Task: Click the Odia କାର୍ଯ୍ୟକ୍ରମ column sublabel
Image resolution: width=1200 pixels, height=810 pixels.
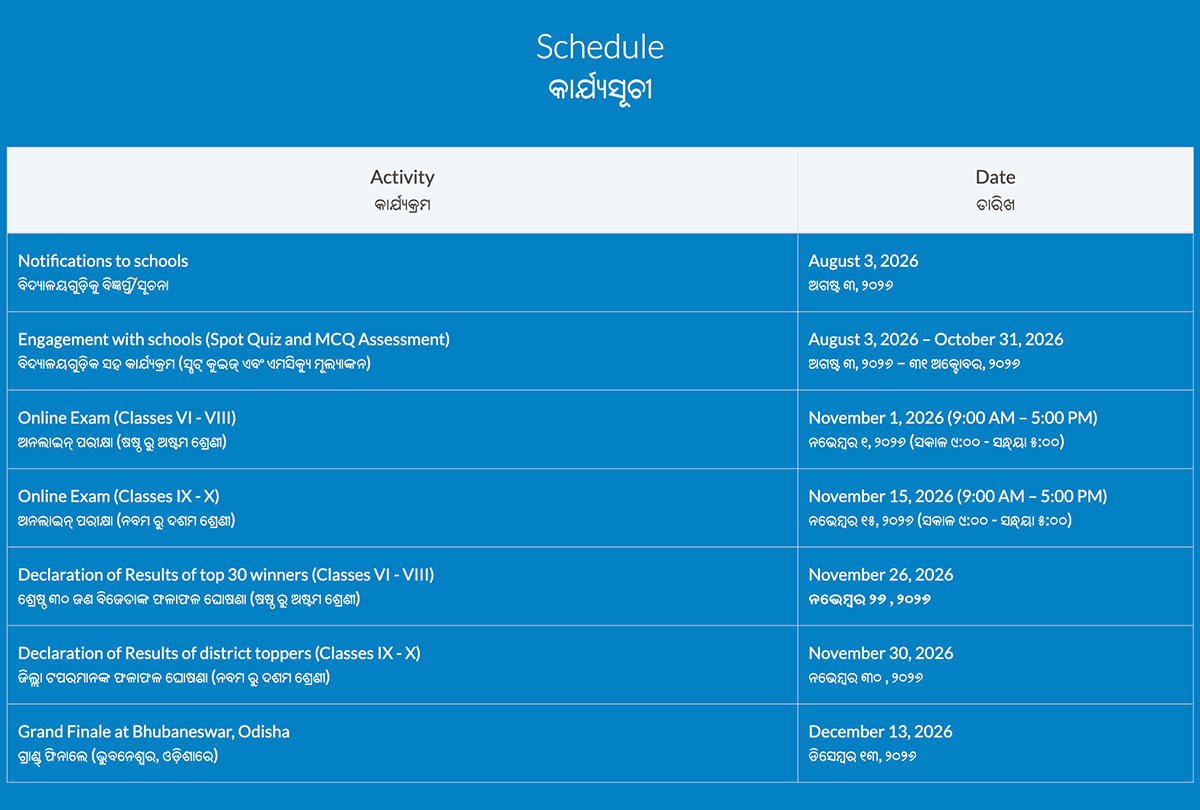Action: 402,205
